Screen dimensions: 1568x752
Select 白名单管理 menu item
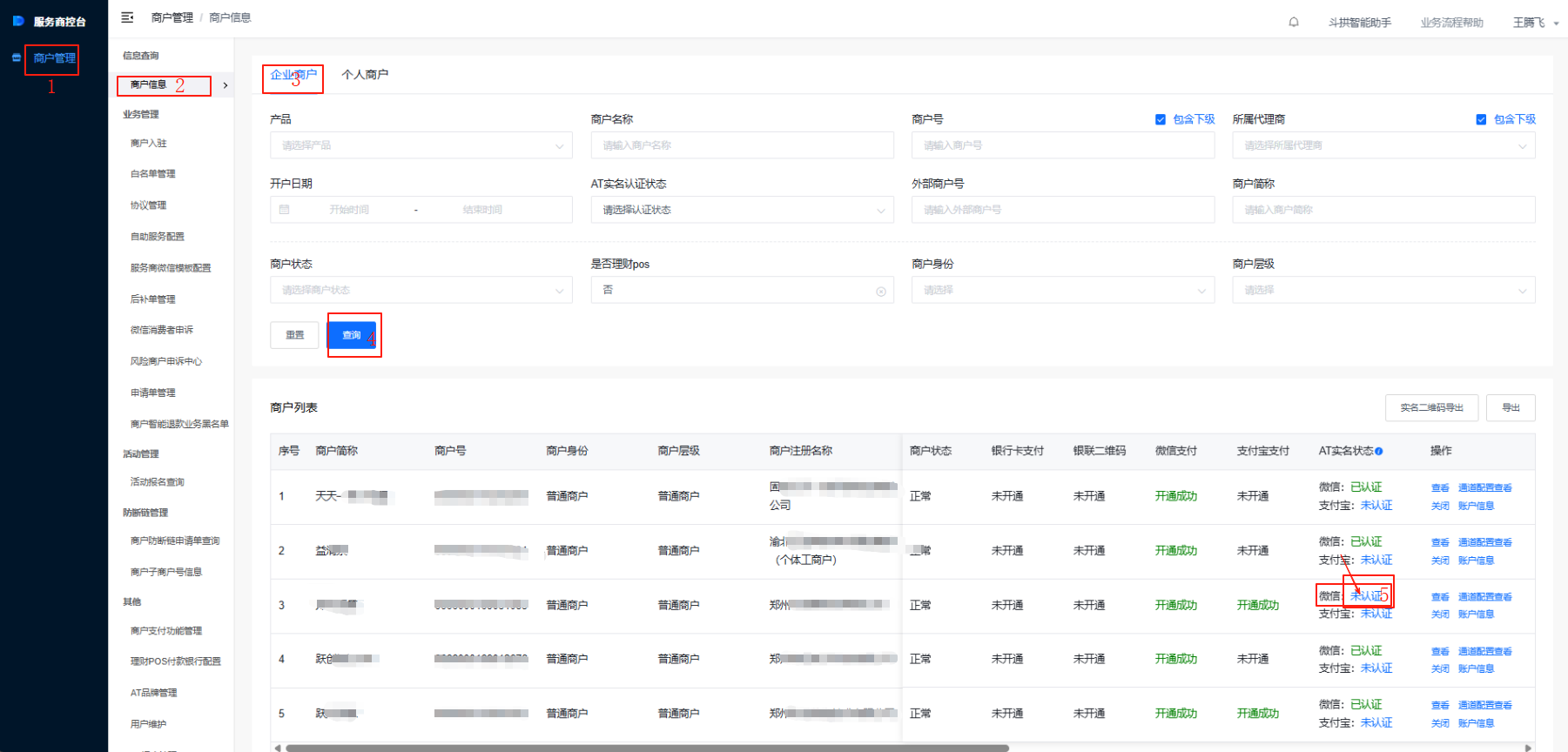152,174
